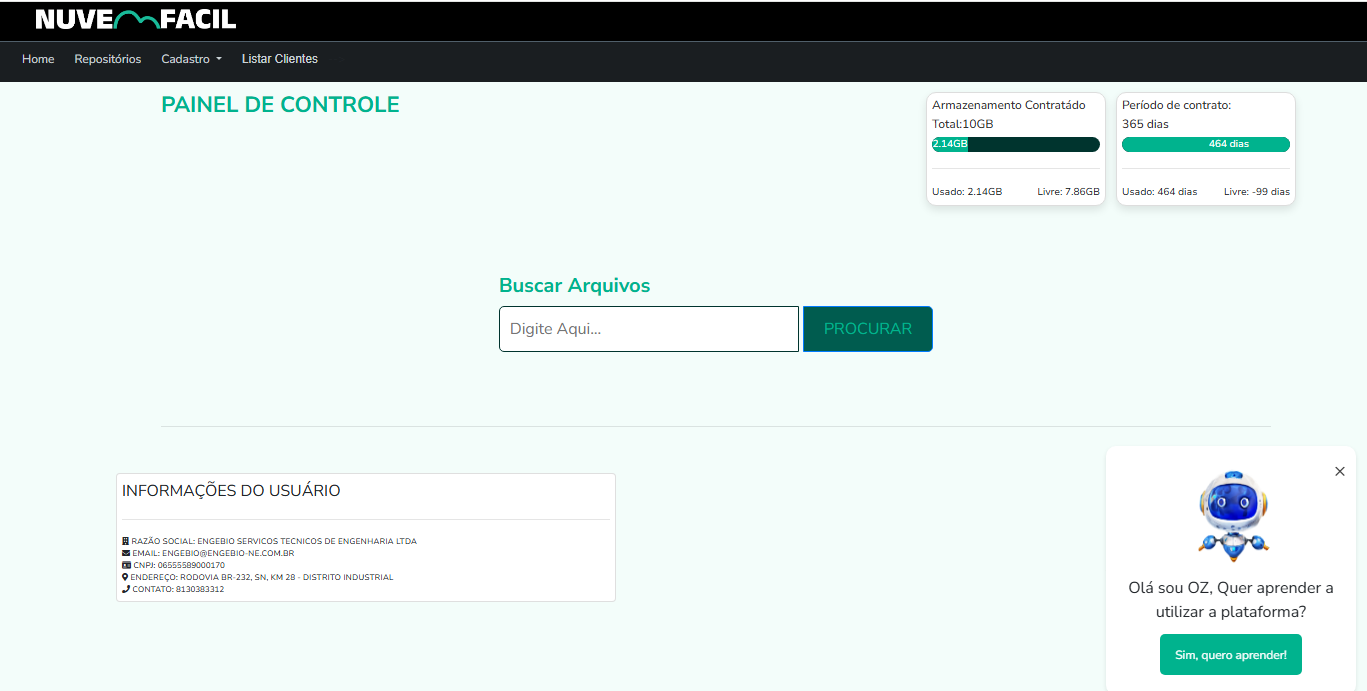Click the email address ENGEBIO@ENGEBIO-NE.COM.BR
The image size is (1367, 691).
(x=228, y=553)
